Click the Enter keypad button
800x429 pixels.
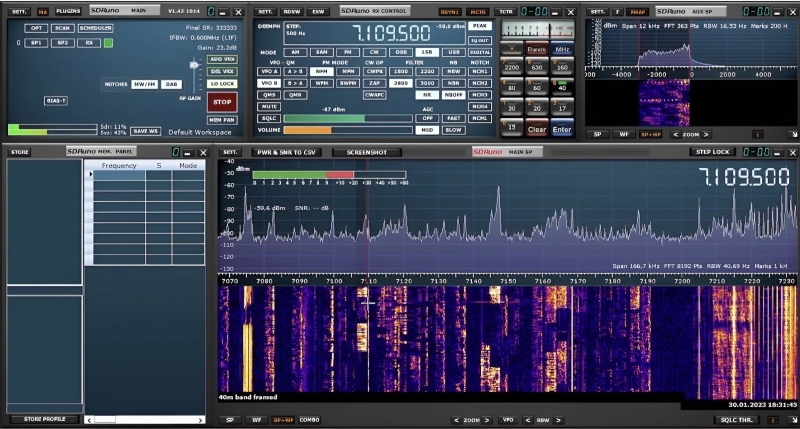pos(562,129)
